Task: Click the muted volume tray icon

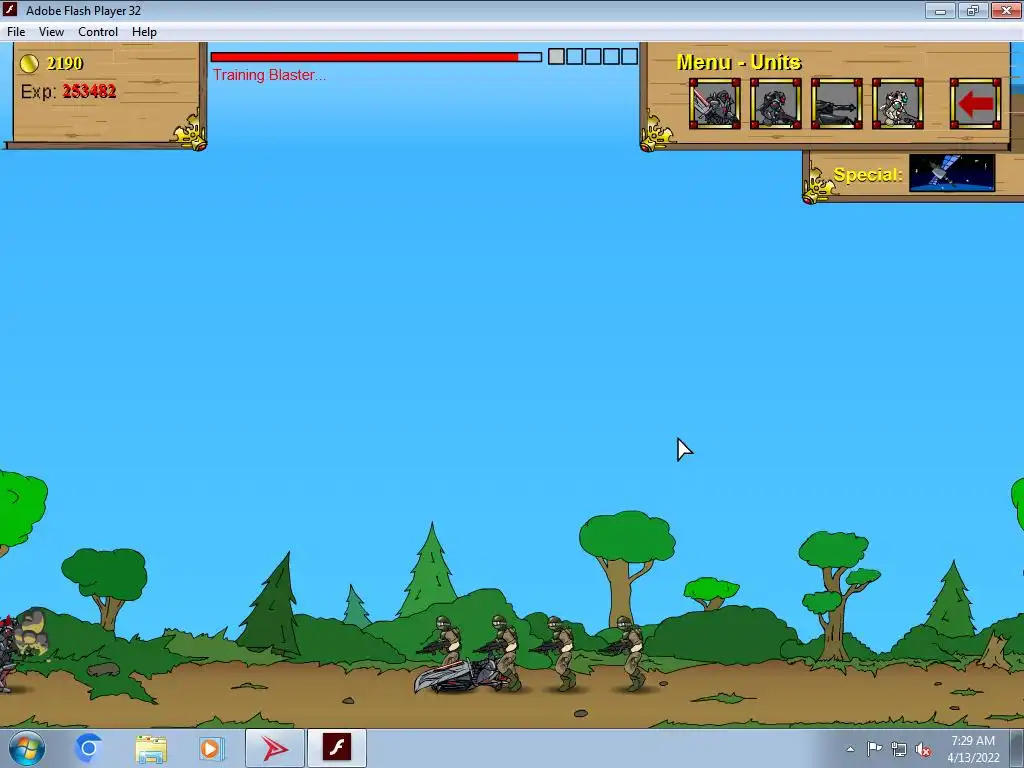Action: 923,750
